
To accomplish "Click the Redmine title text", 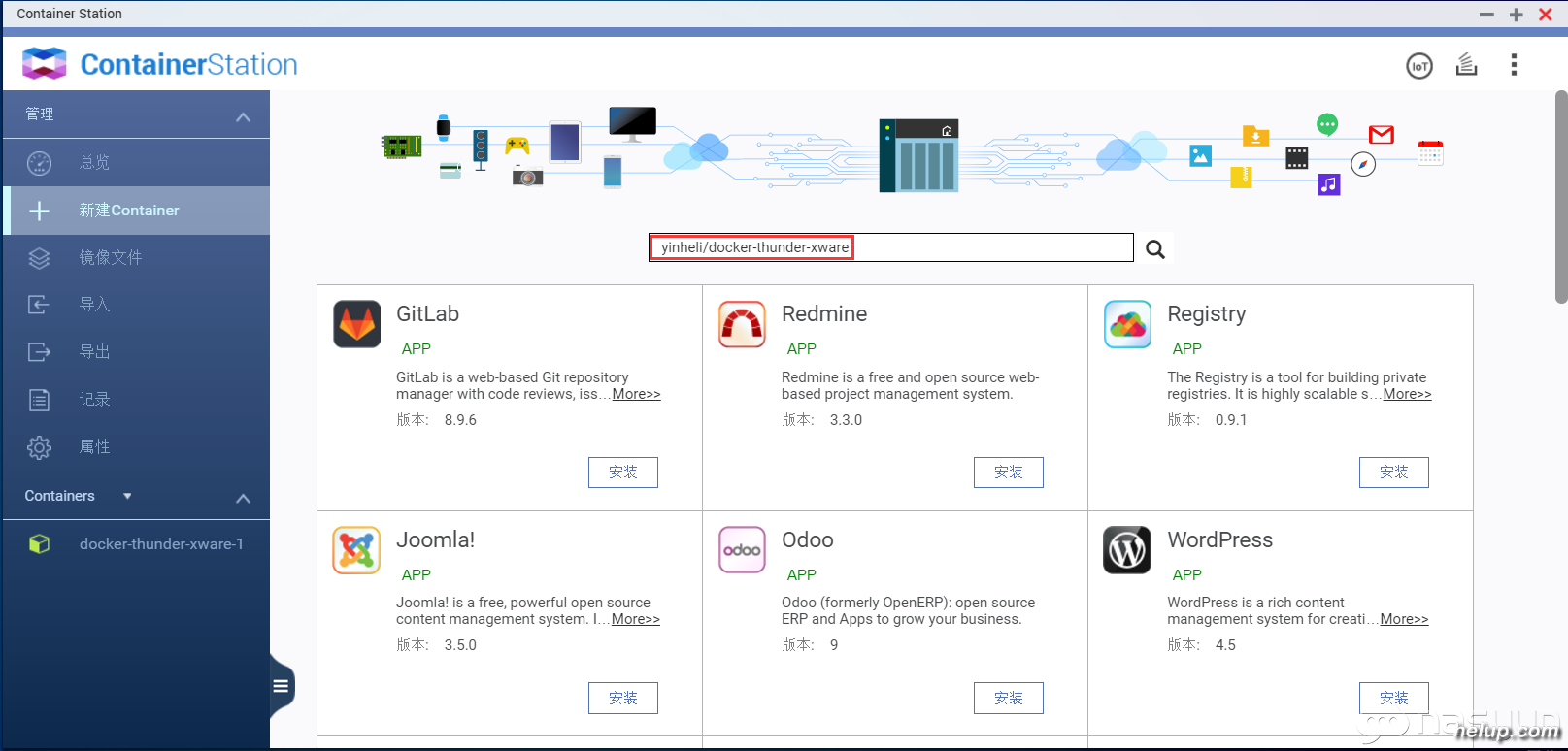I will tap(824, 314).
